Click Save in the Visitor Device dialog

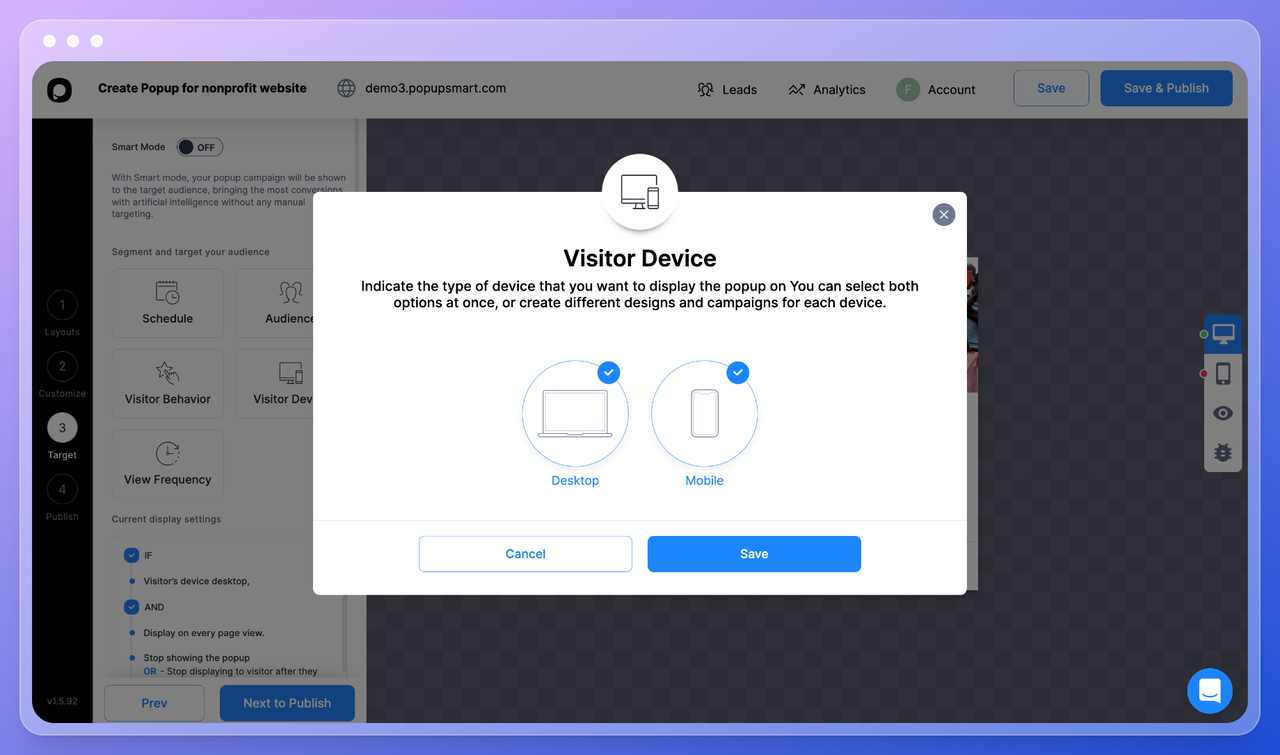pos(754,554)
